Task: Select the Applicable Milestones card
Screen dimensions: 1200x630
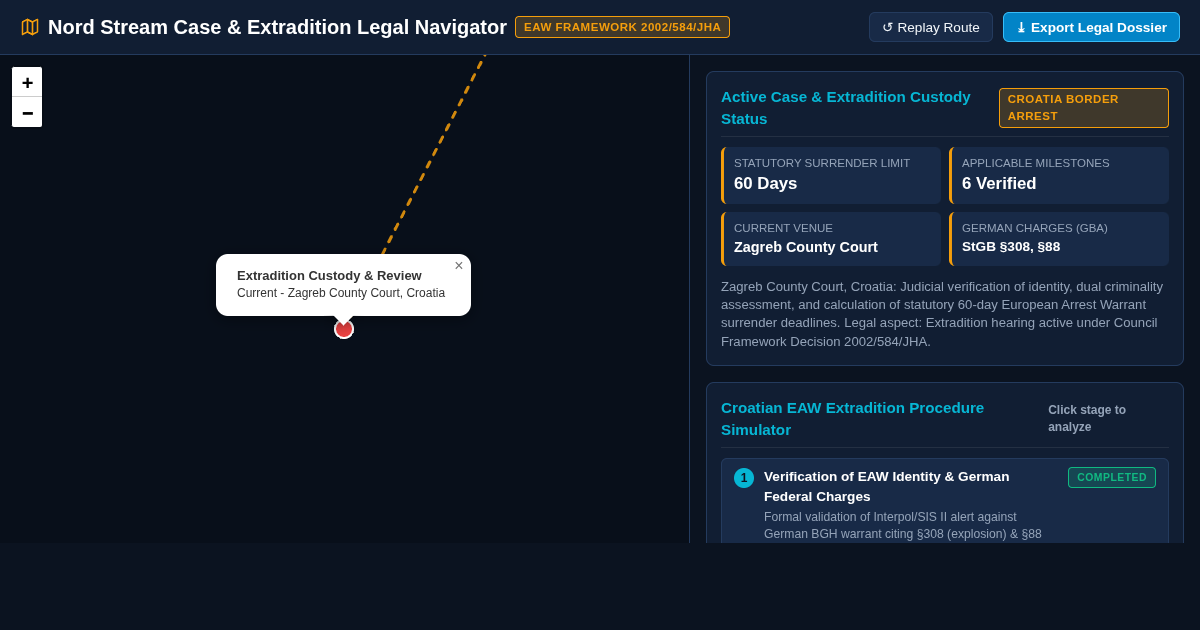Action: coord(1059,175)
